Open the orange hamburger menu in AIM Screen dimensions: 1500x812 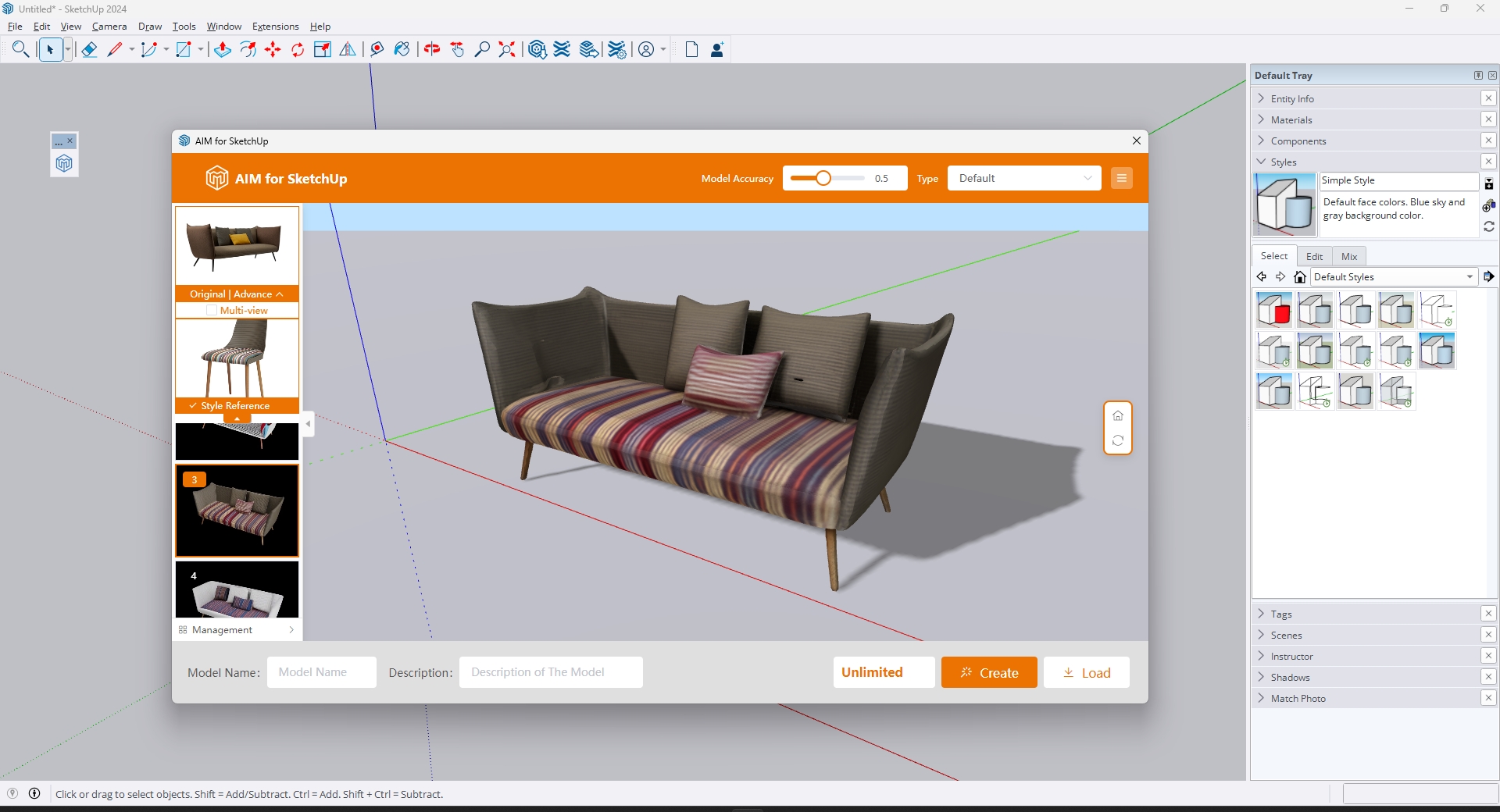(x=1122, y=178)
